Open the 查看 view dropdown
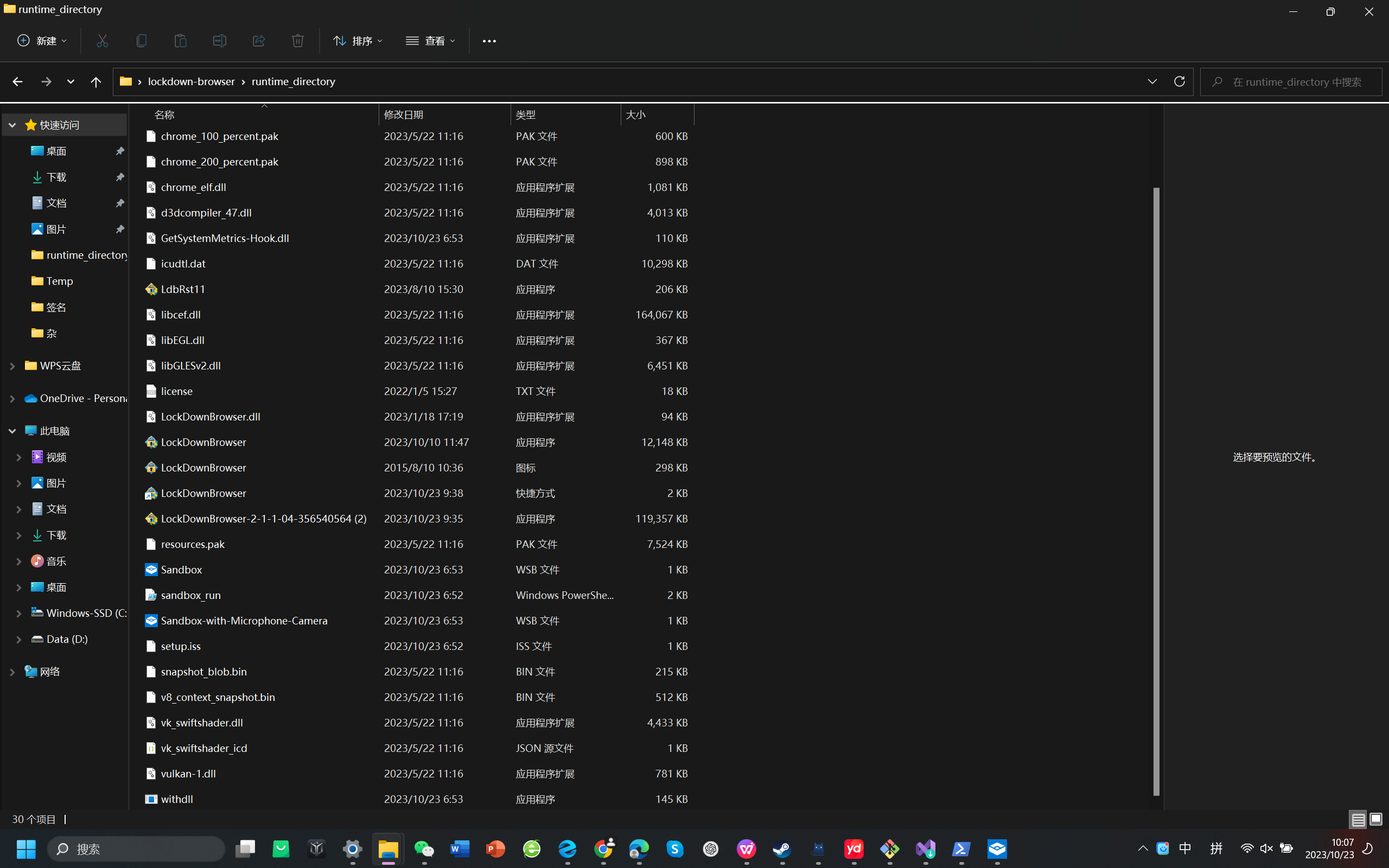Image resolution: width=1389 pixels, height=868 pixels. tap(430, 40)
